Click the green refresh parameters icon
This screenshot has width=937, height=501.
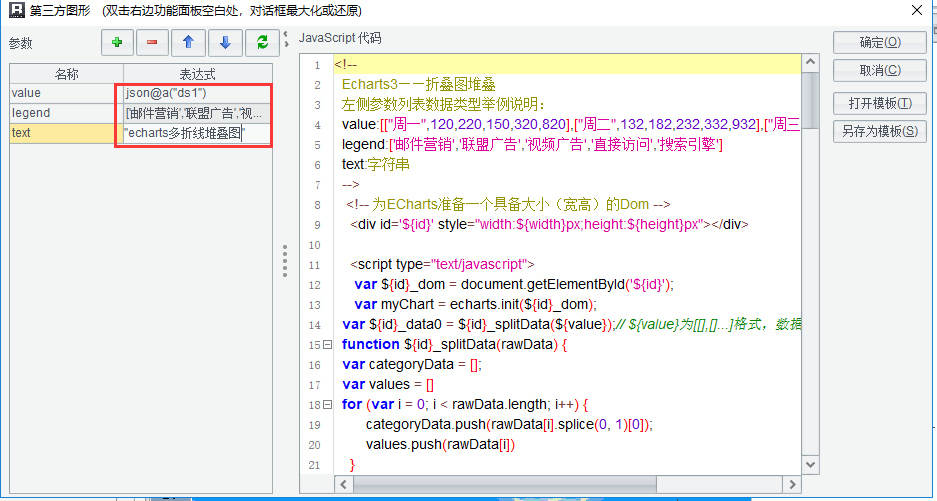coord(261,42)
